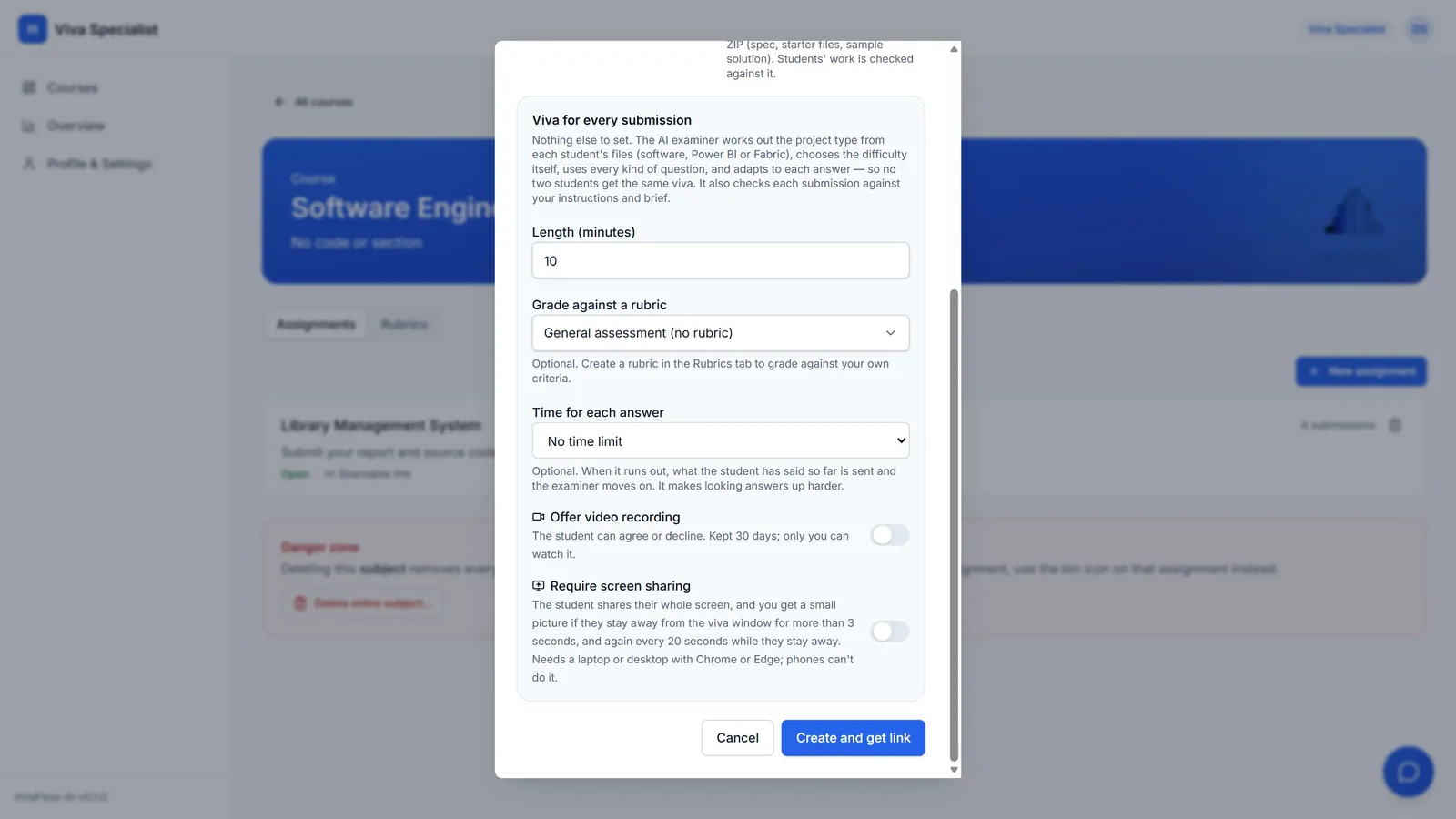Enable the Offer video recording switch
This screenshot has height=819, width=1456.
[x=889, y=535]
